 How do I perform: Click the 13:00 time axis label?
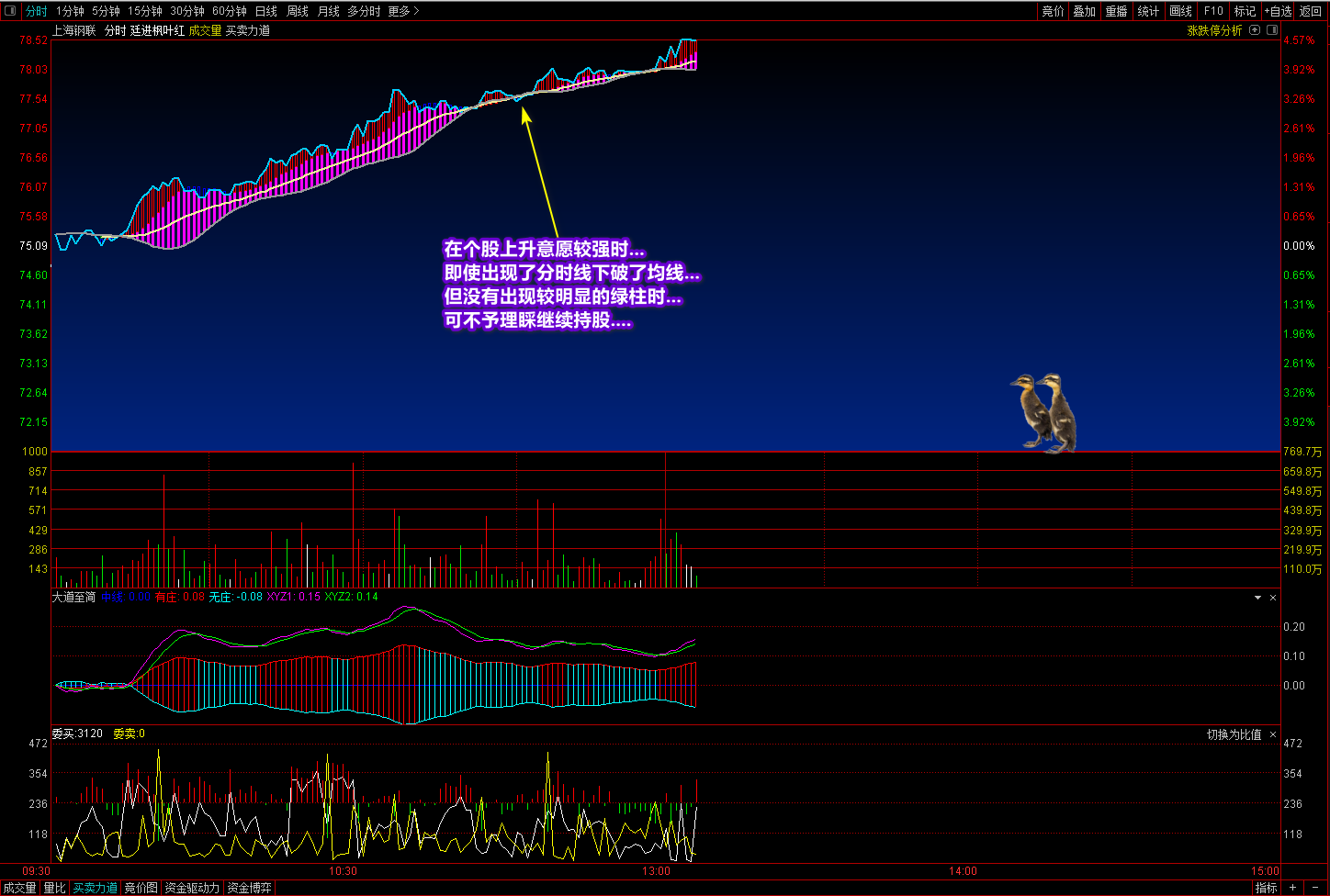pos(656,871)
